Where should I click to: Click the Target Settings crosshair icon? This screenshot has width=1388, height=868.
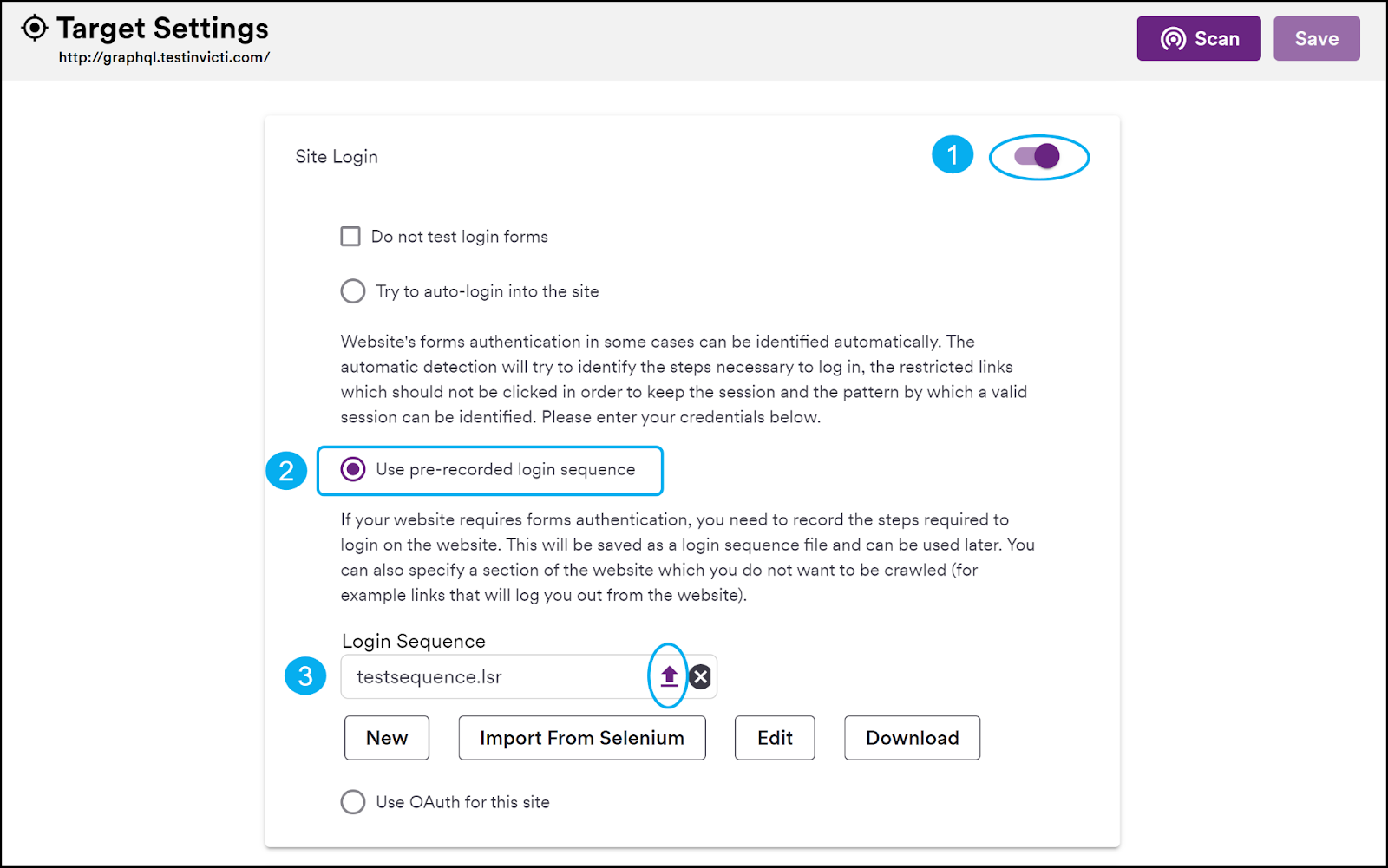(x=34, y=29)
